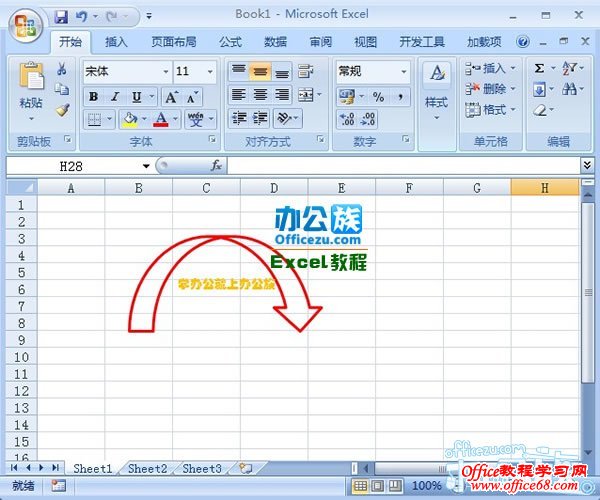The height and width of the screenshot is (500, 600).
Task: Open the View tab
Action: [365, 42]
